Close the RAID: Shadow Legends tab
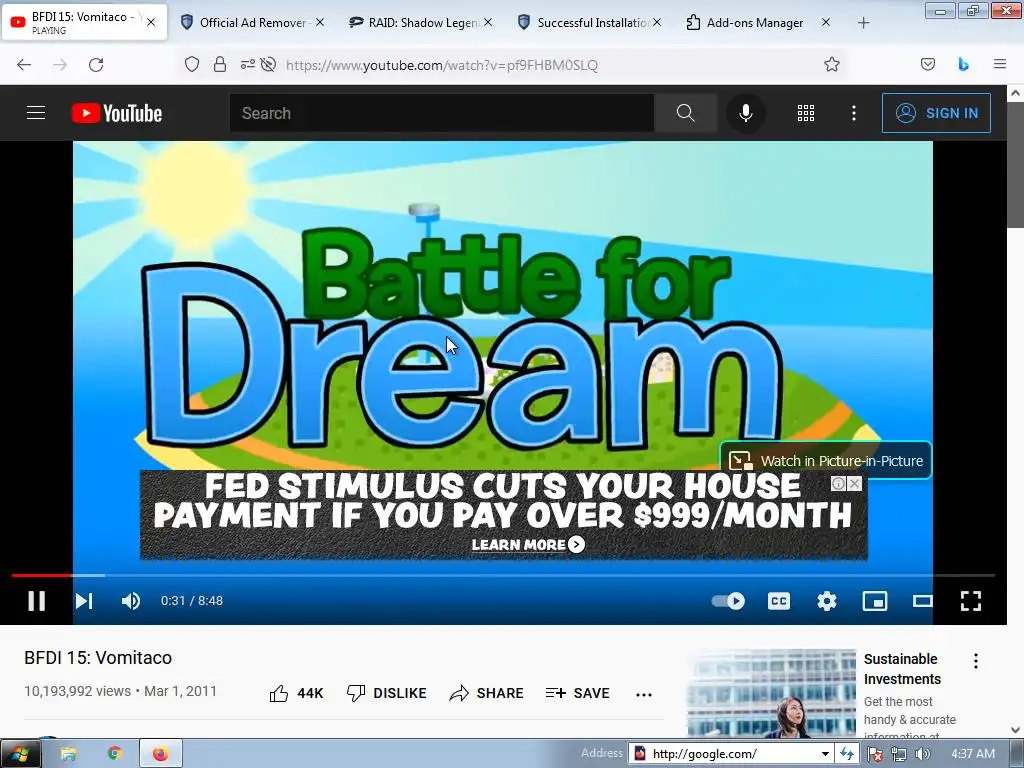 pos(488,22)
